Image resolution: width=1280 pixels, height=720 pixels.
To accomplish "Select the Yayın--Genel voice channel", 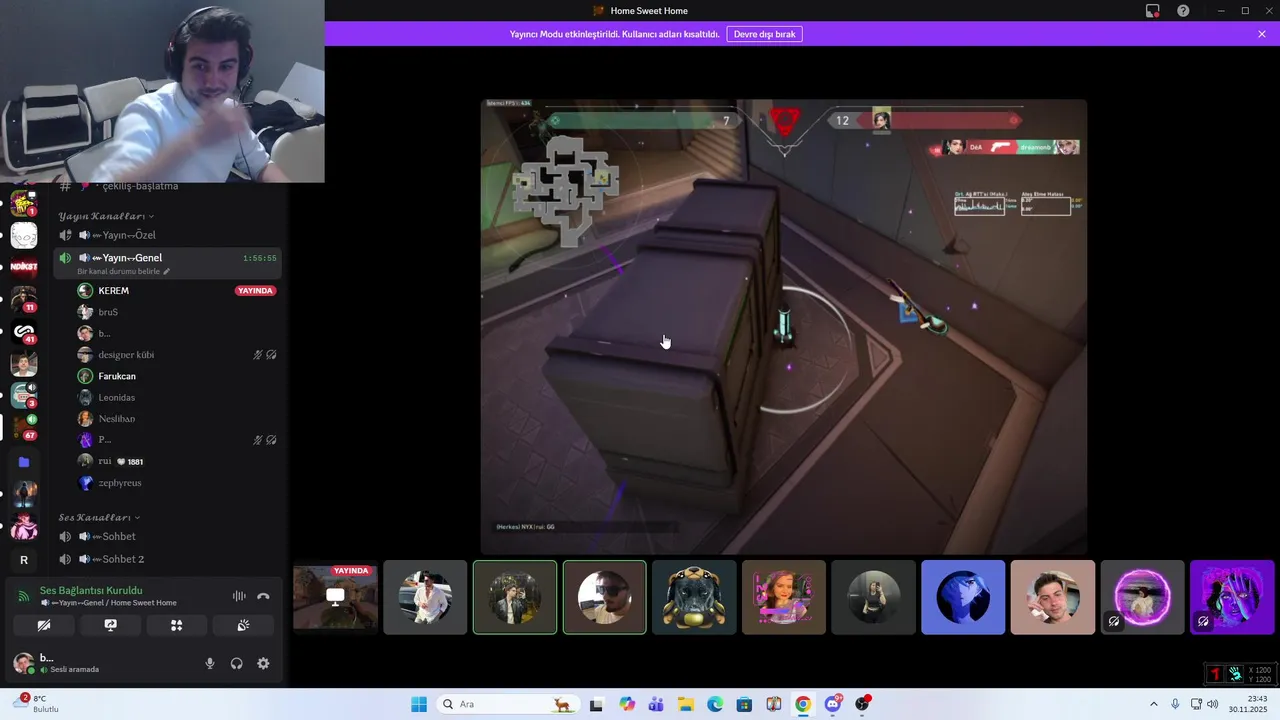I will pos(168,263).
